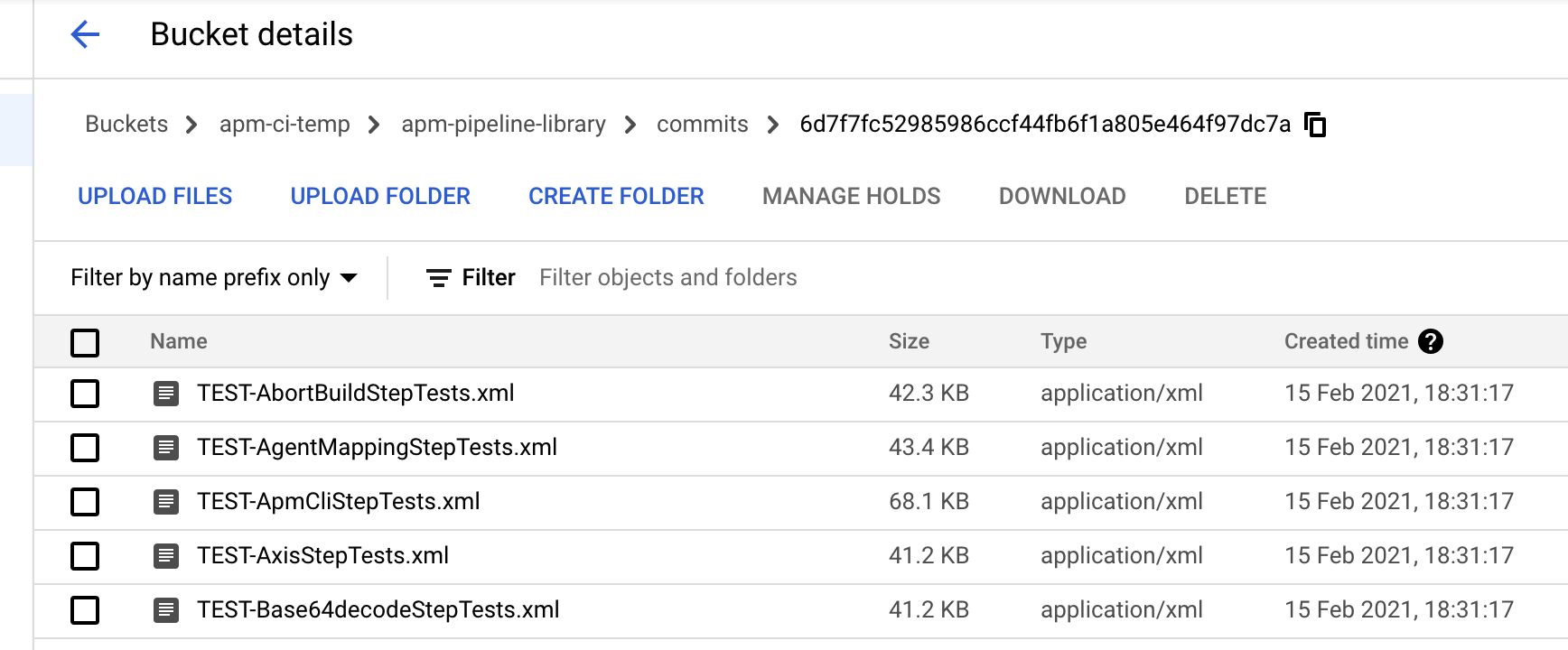Focus the Filter objects and folders field

tap(668, 278)
